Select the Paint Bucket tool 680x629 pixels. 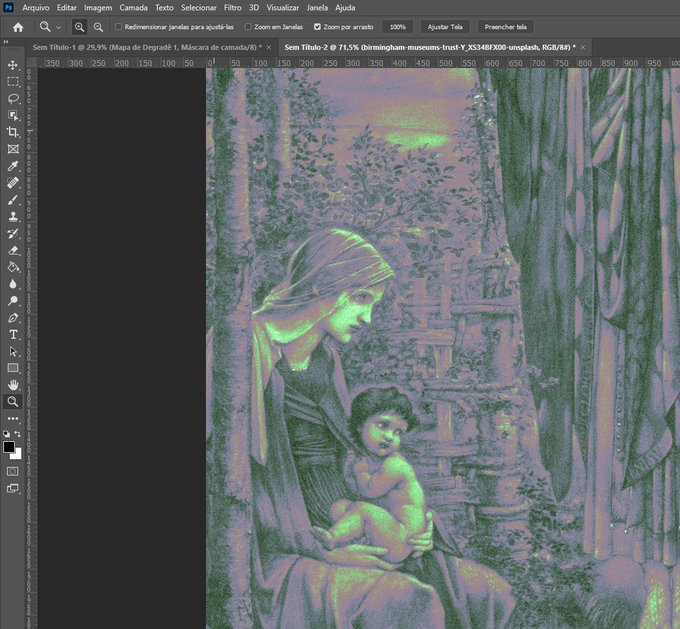tap(13, 267)
